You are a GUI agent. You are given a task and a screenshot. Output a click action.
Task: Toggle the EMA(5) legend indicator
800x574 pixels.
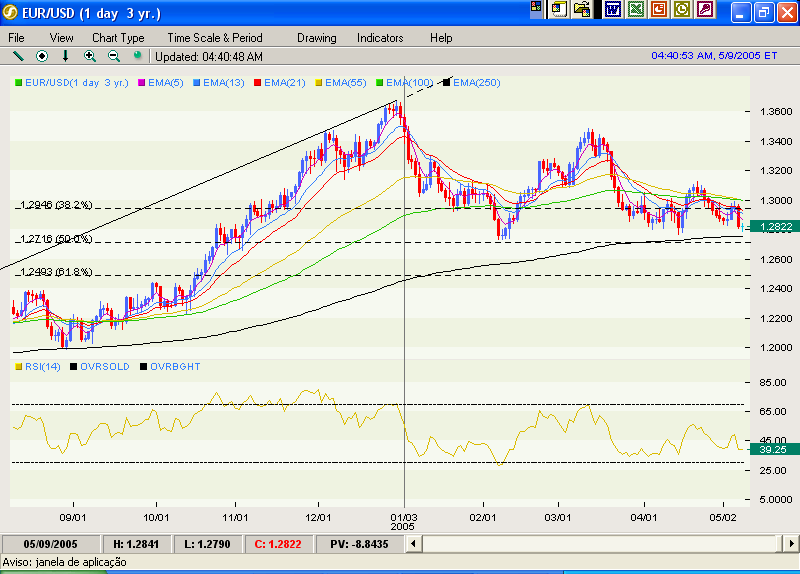click(x=161, y=83)
